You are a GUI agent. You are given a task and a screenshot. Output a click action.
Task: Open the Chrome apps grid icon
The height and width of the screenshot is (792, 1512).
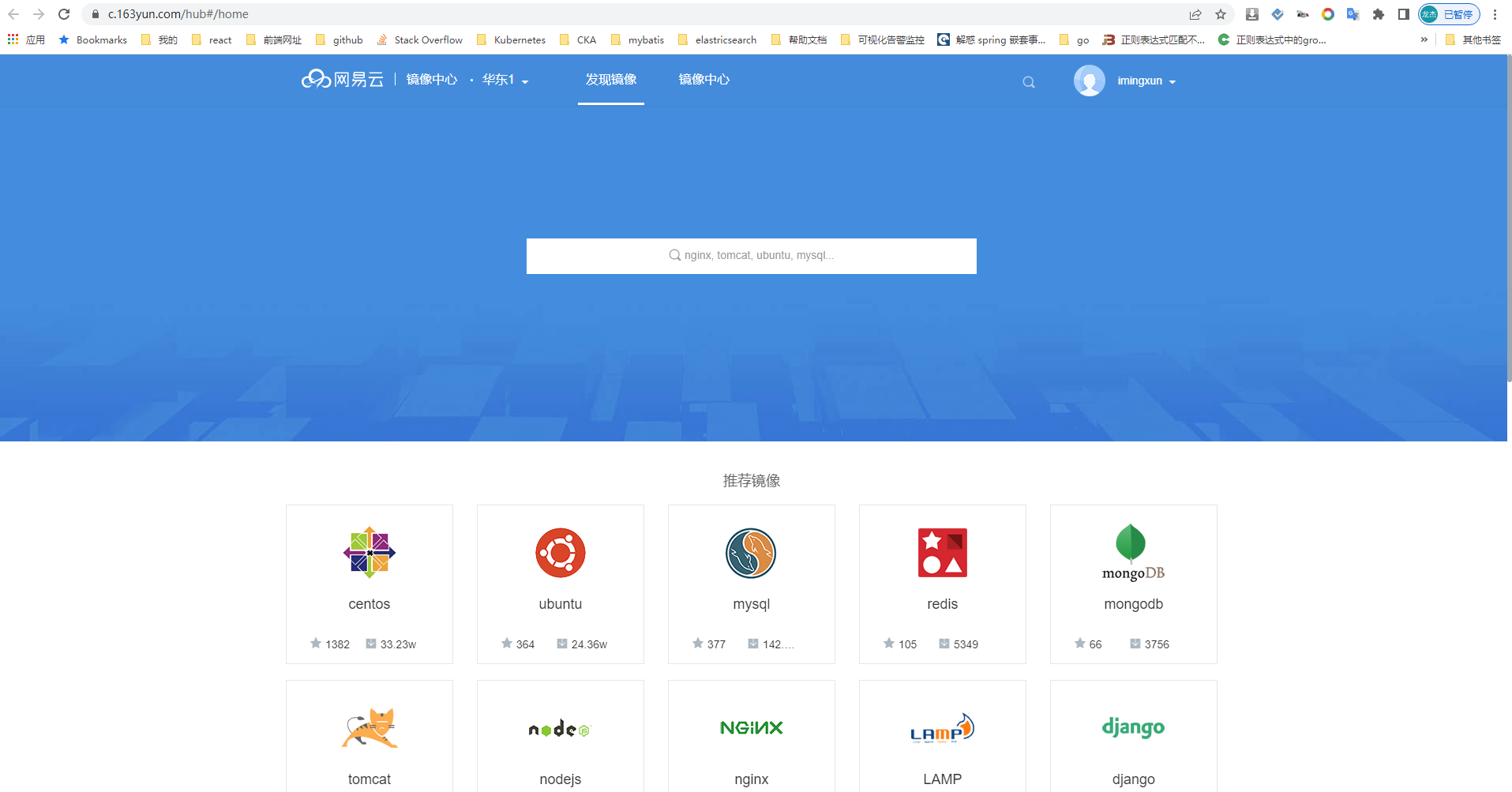(x=13, y=39)
